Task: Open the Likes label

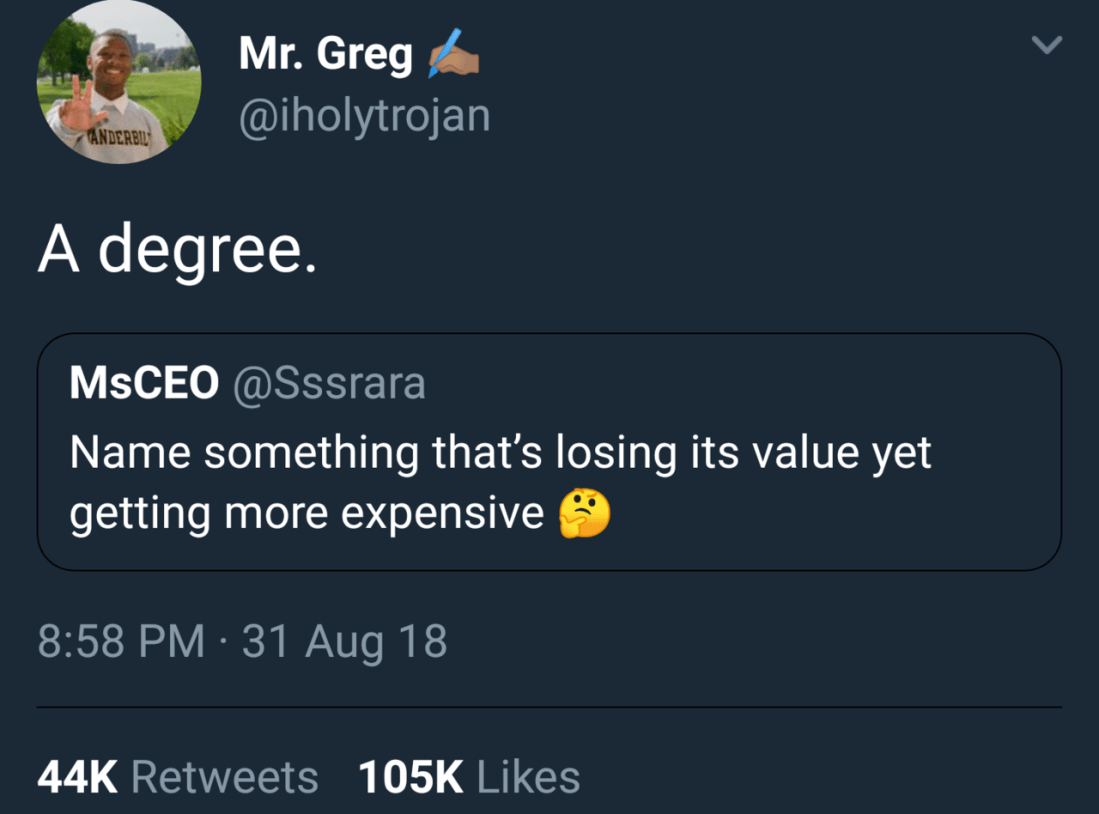Action: click(x=529, y=777)
